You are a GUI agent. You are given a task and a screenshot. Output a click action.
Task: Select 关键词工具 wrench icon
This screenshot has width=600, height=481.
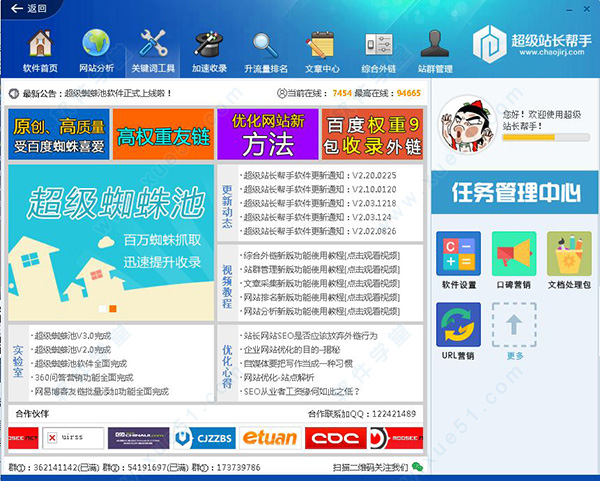point(153,43)
